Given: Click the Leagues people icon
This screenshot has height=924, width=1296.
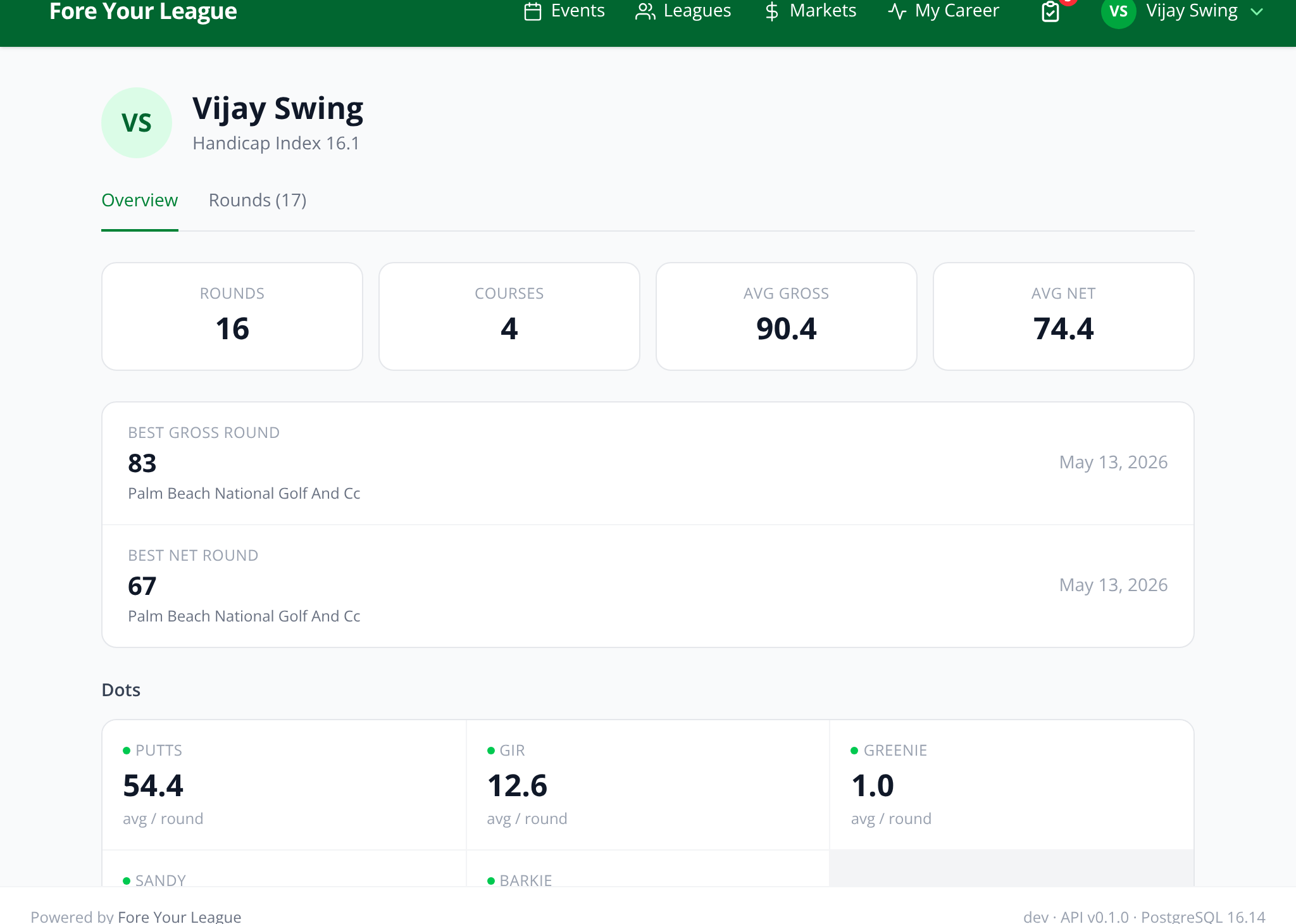Looking at the screenshot, I should pos(645,11).
